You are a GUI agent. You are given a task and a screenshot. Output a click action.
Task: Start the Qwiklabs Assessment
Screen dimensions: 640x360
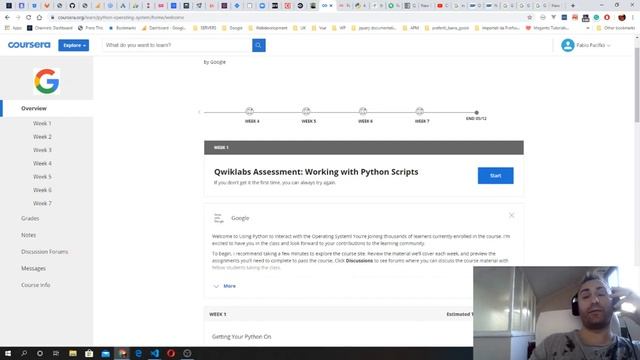496,176
